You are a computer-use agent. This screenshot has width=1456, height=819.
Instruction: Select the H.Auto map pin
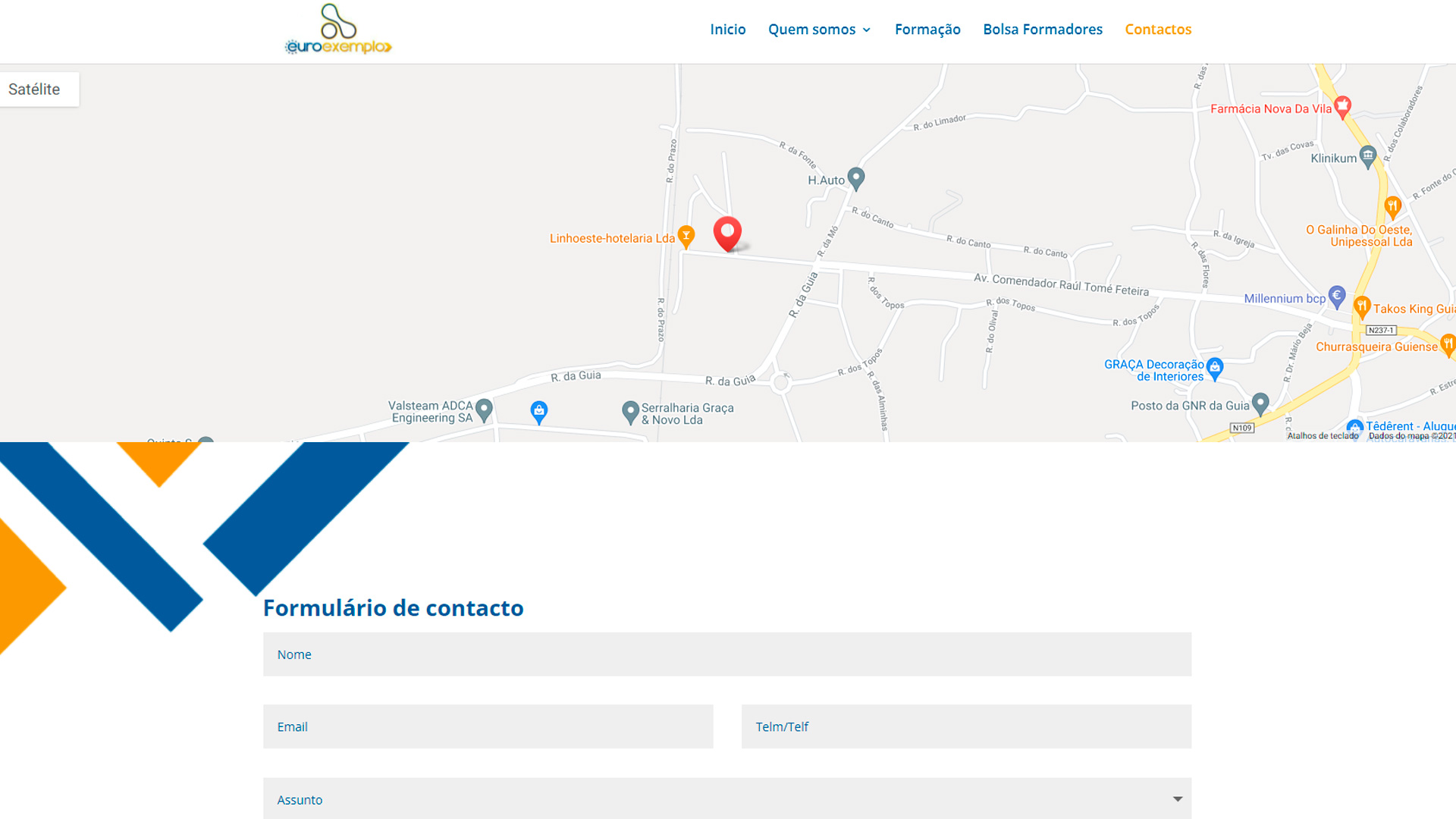click(x=856, y=178)
